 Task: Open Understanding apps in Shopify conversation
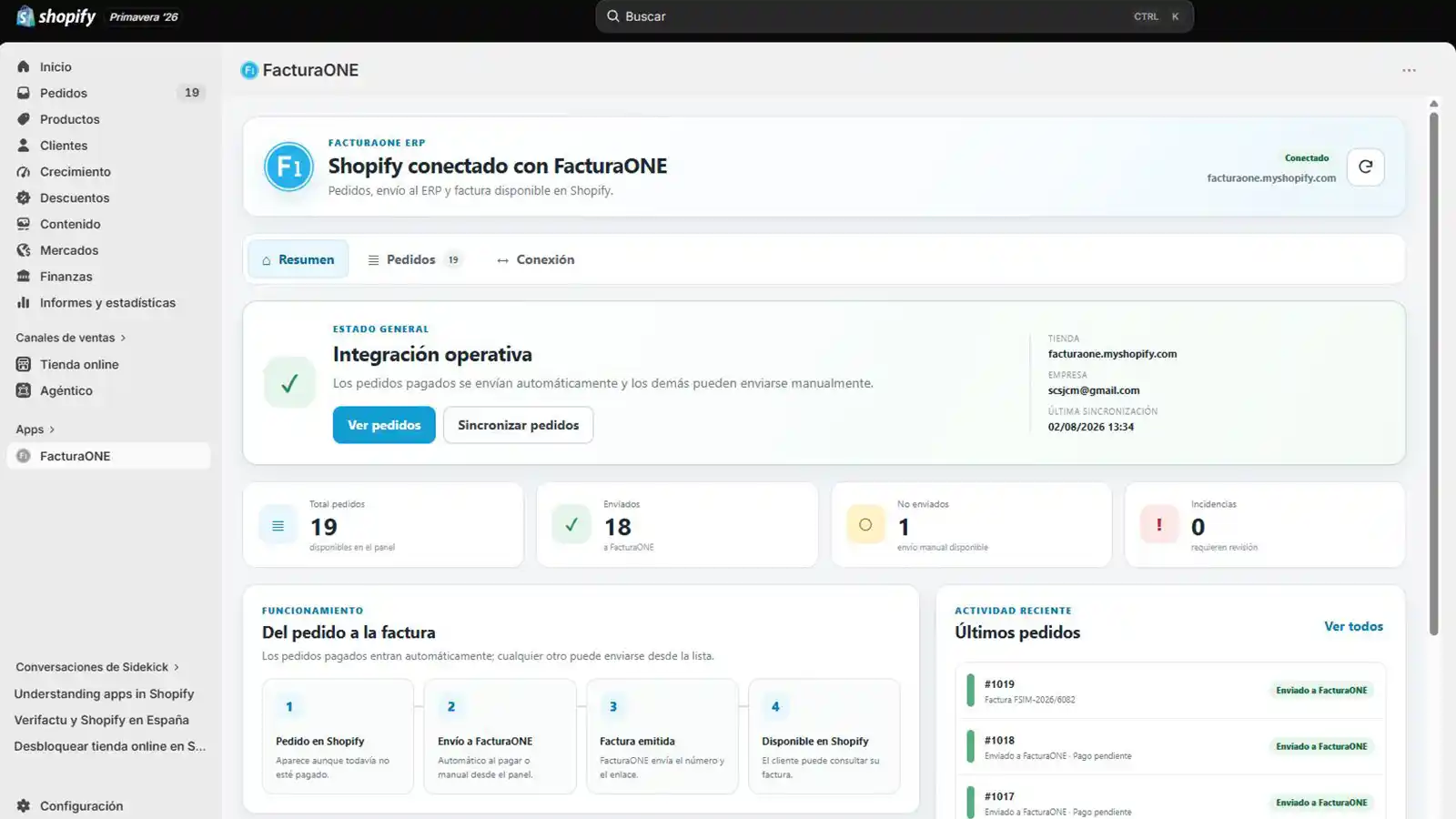[104, 693]
